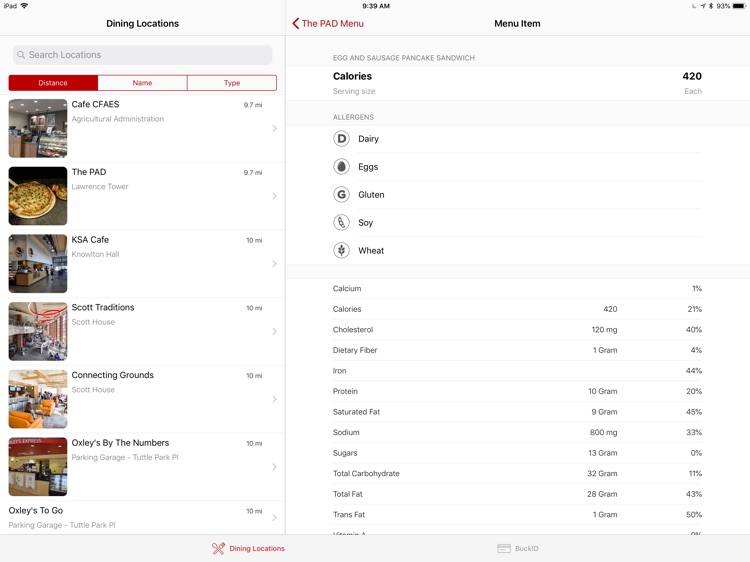Select Connecting Grounds location name
The image size is (750, 562).
click(113, 375)
